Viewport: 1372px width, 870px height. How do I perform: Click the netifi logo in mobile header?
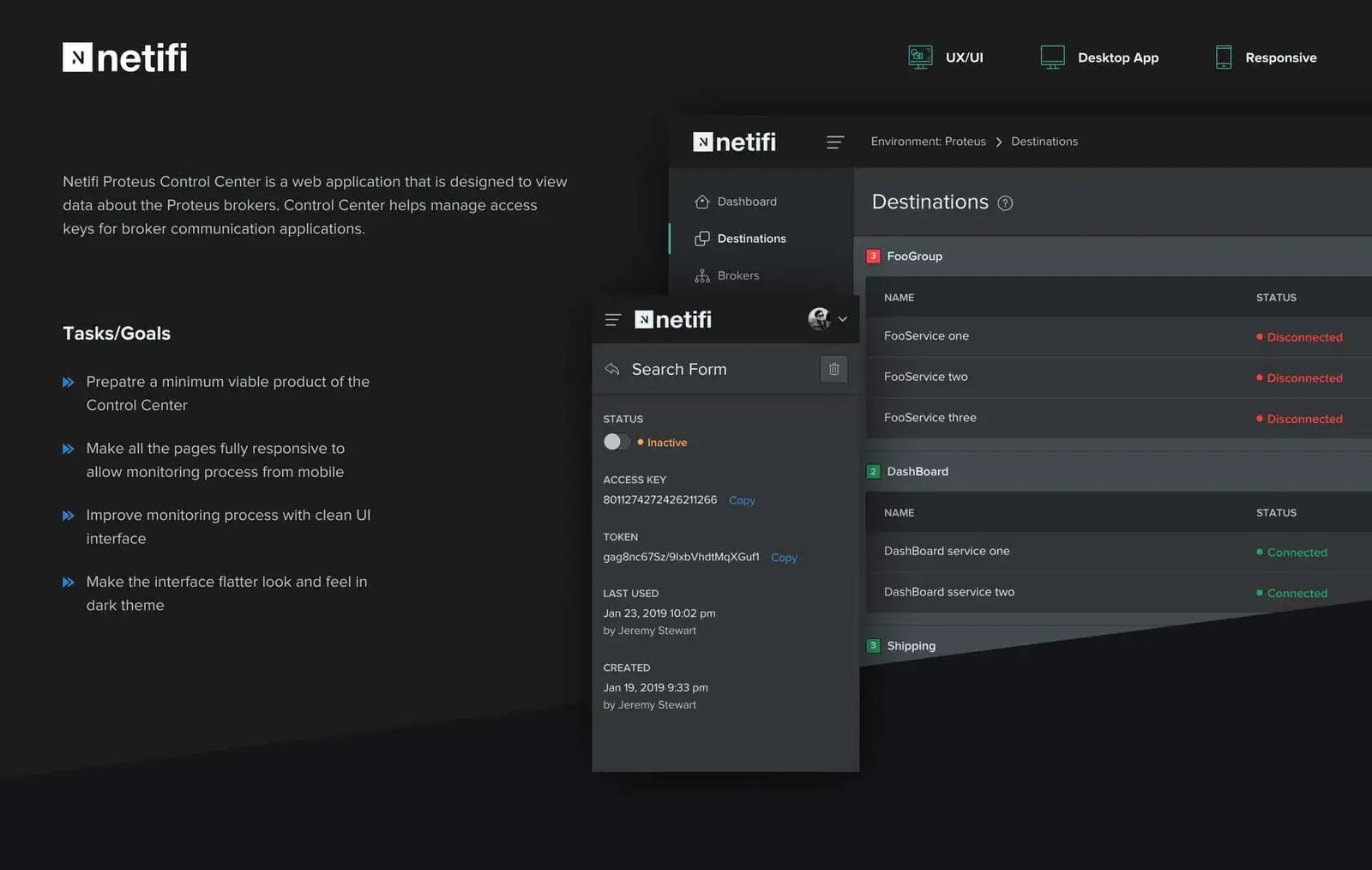click(x=673, y=319)
